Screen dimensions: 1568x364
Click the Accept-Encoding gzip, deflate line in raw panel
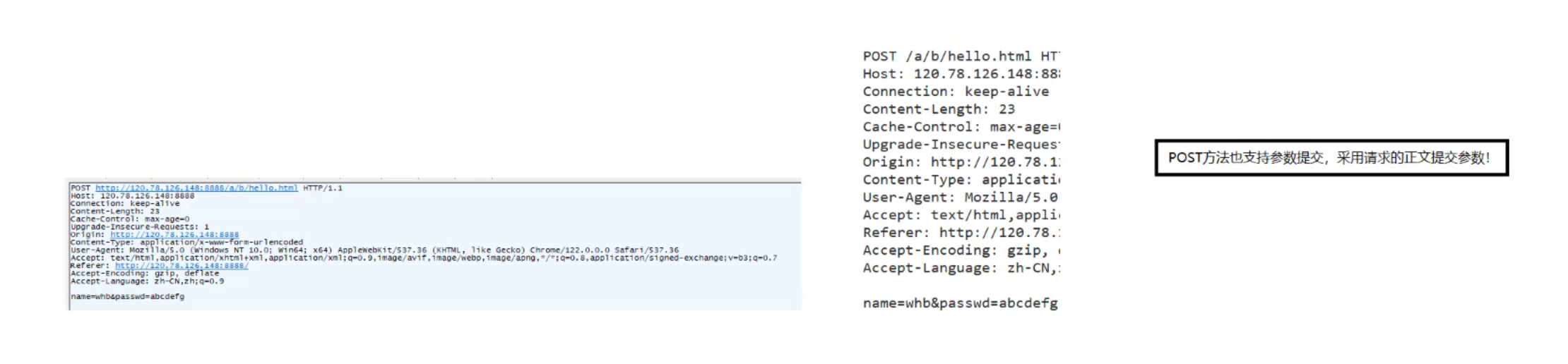[x=145, y=274]
